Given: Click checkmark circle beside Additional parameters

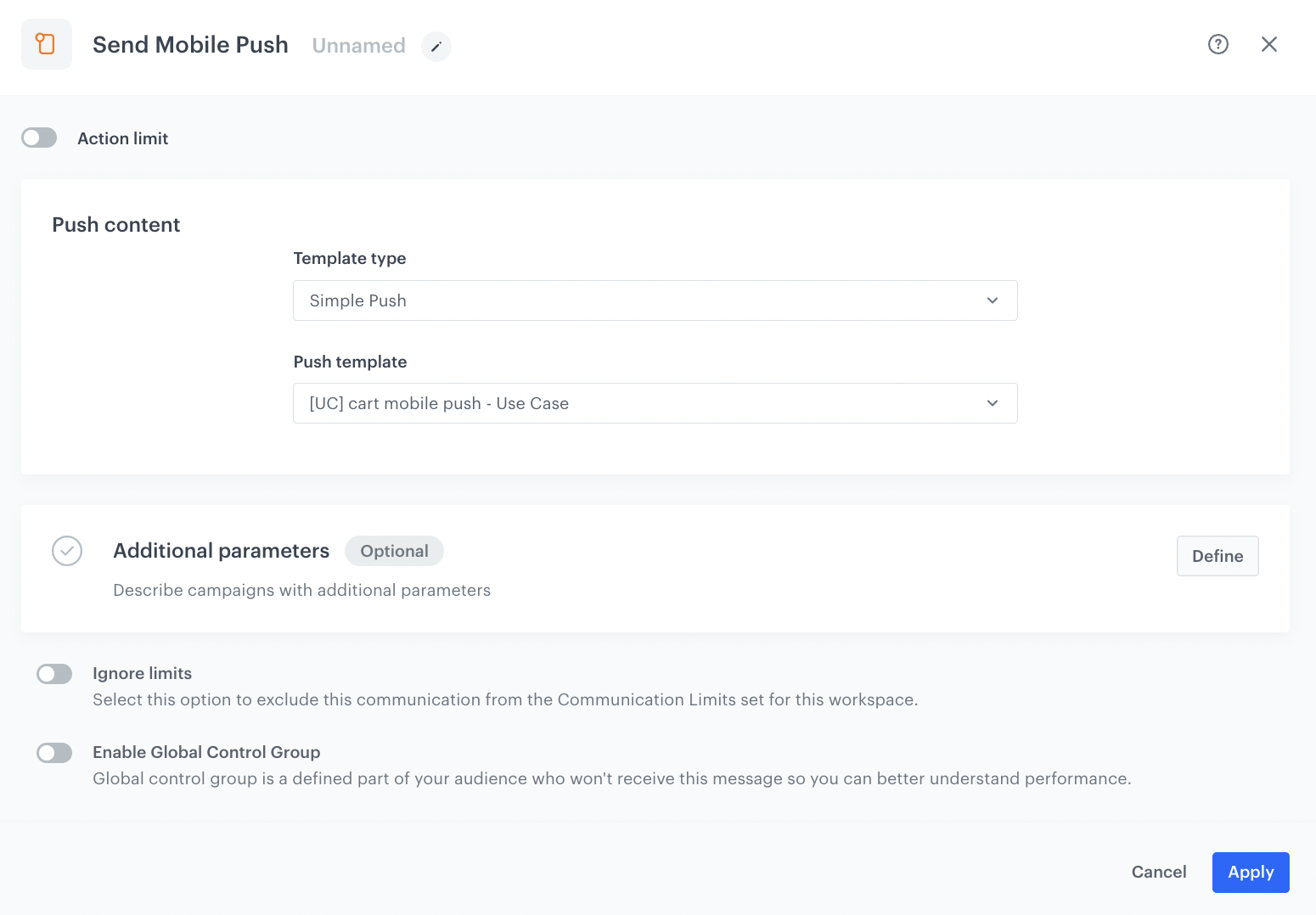Looking at the screenshot, I should point(67,551).
